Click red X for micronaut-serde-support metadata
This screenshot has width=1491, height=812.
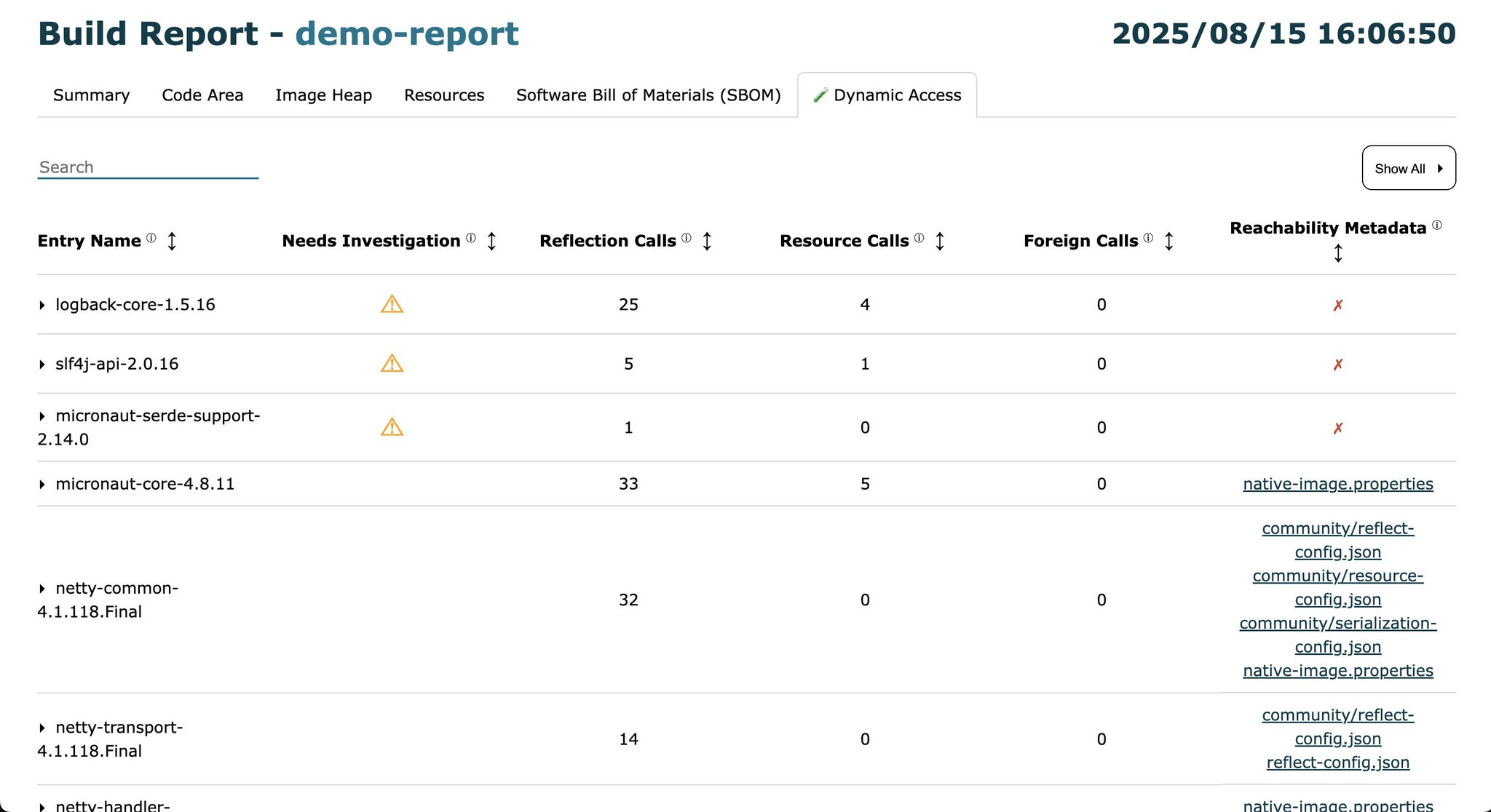1337,429
